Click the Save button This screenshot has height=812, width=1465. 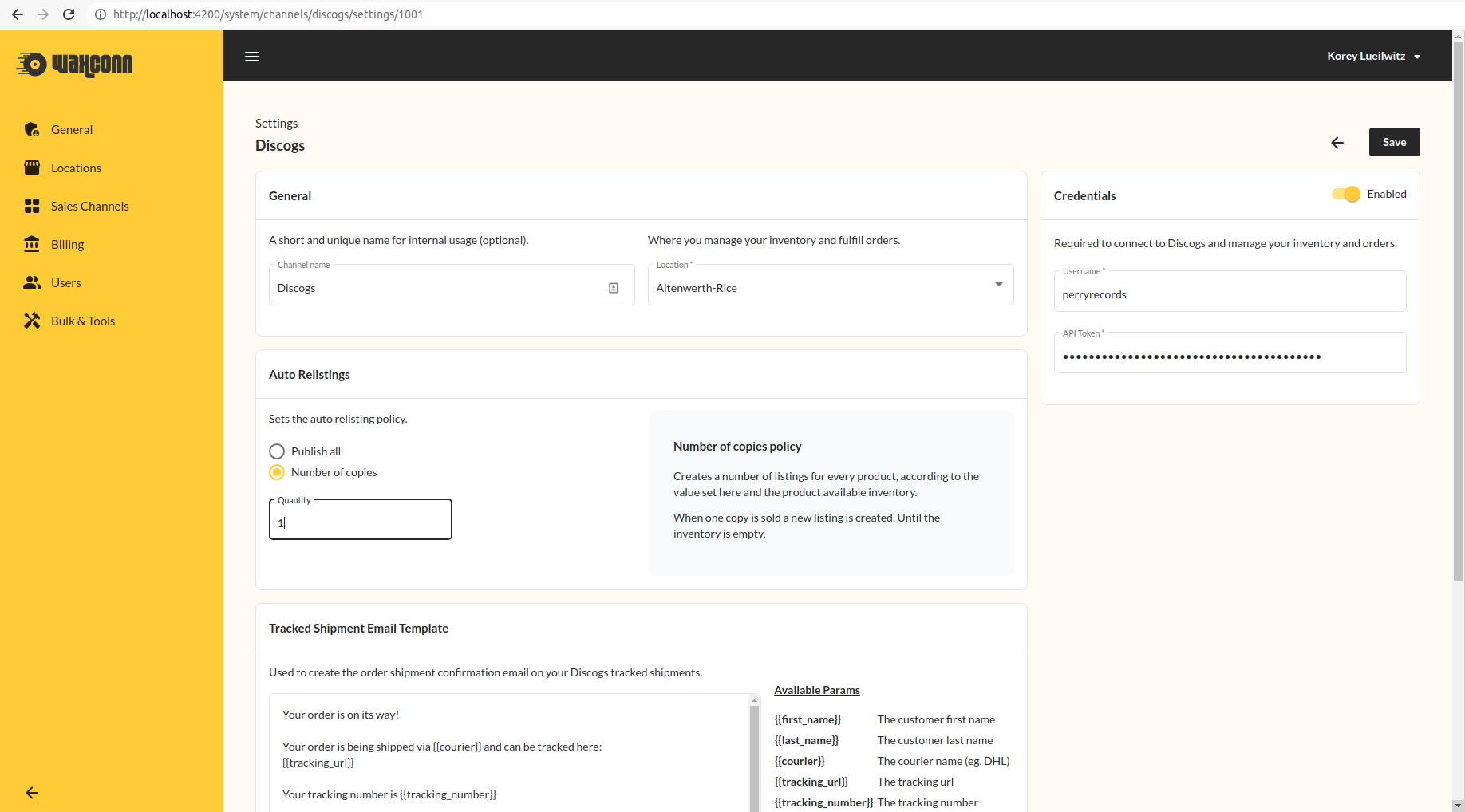pos(1394,142)
